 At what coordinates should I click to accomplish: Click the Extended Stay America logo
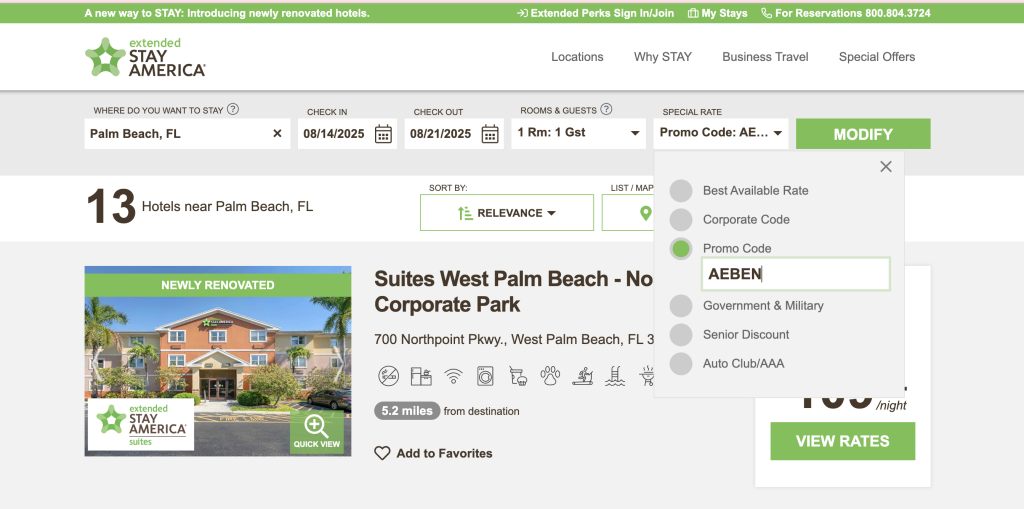(x=145, y=57)
